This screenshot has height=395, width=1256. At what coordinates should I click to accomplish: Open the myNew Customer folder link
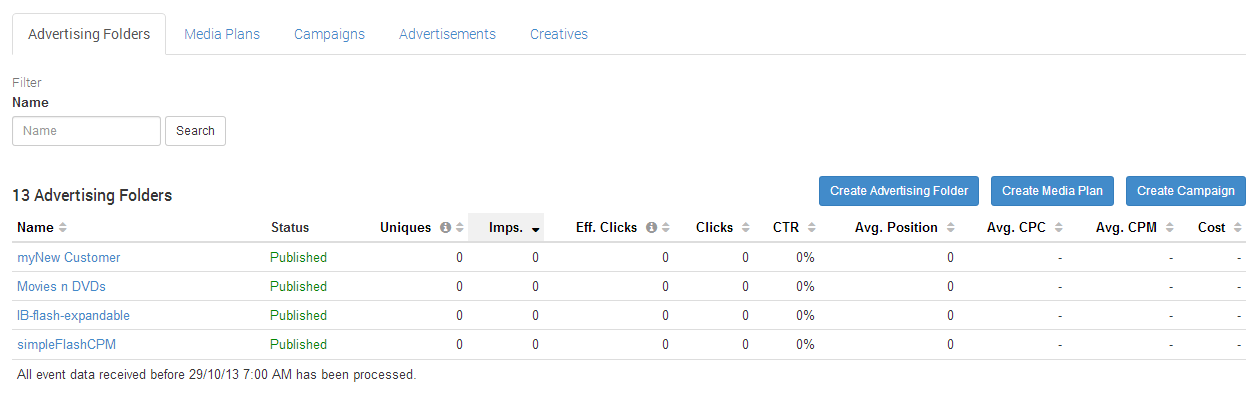click(x=68, y=258)
